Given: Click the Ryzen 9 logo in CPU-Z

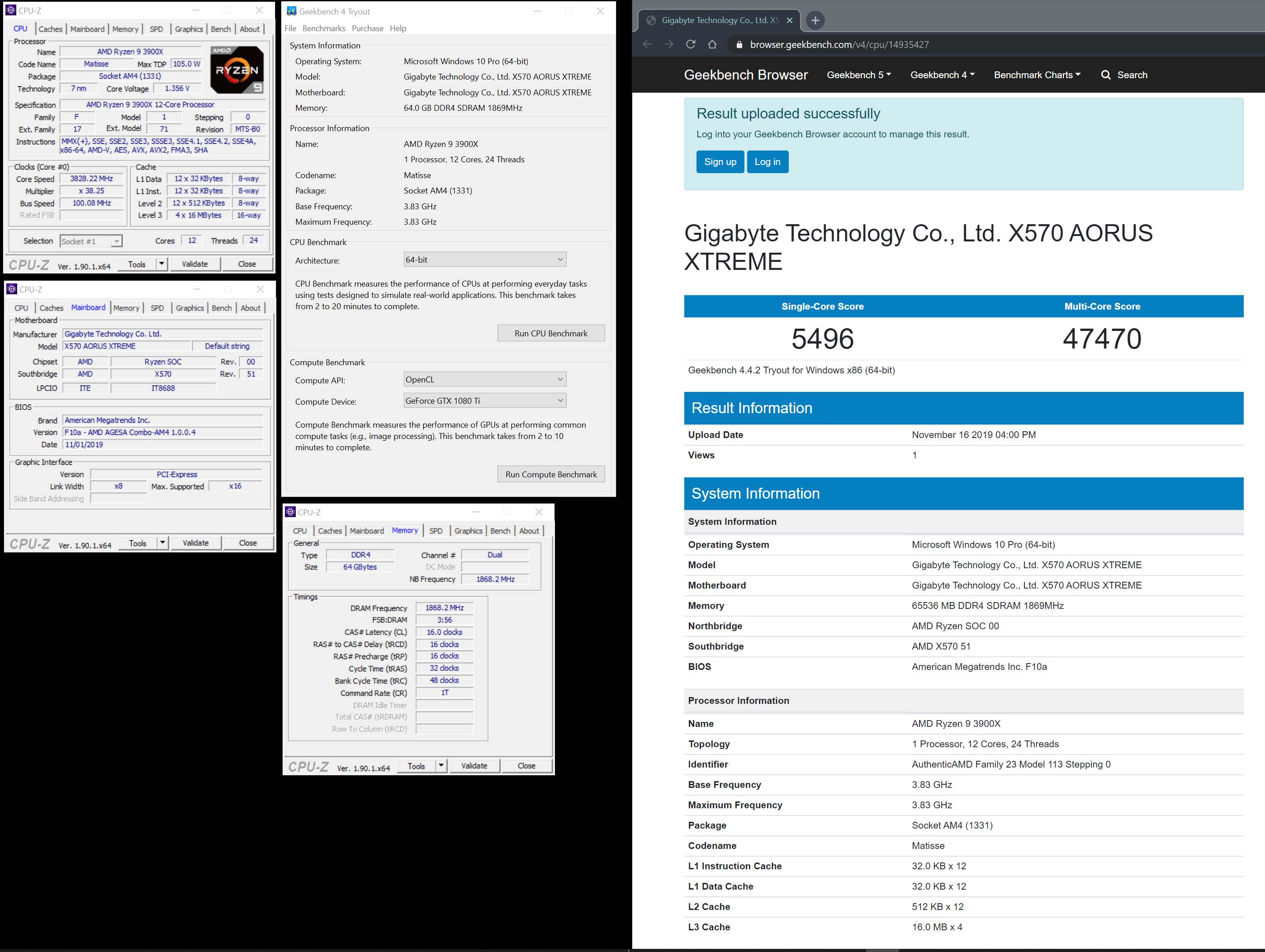Looking at the screenshot, I should tap(237, 70).
